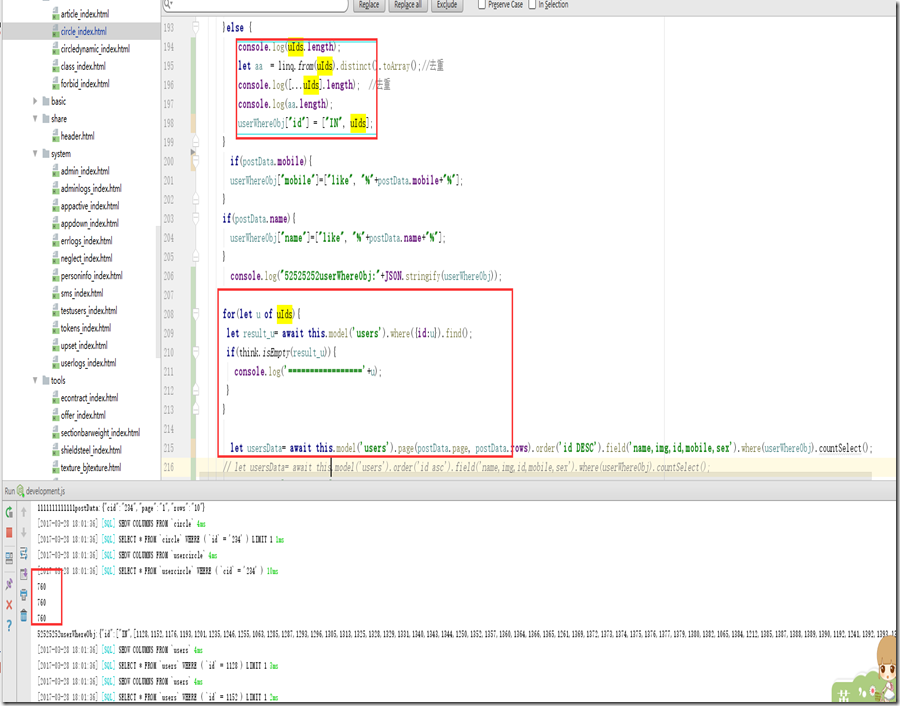Viewport: 900px width, 706px height.
Task: Open appdown_index.html file
Action: [90, 223]
